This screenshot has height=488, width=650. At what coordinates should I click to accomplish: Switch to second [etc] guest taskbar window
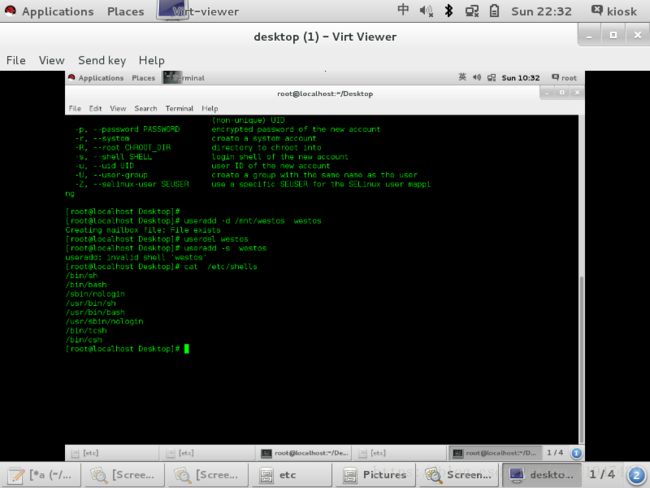pyautogui.click(x=207, y=453)
